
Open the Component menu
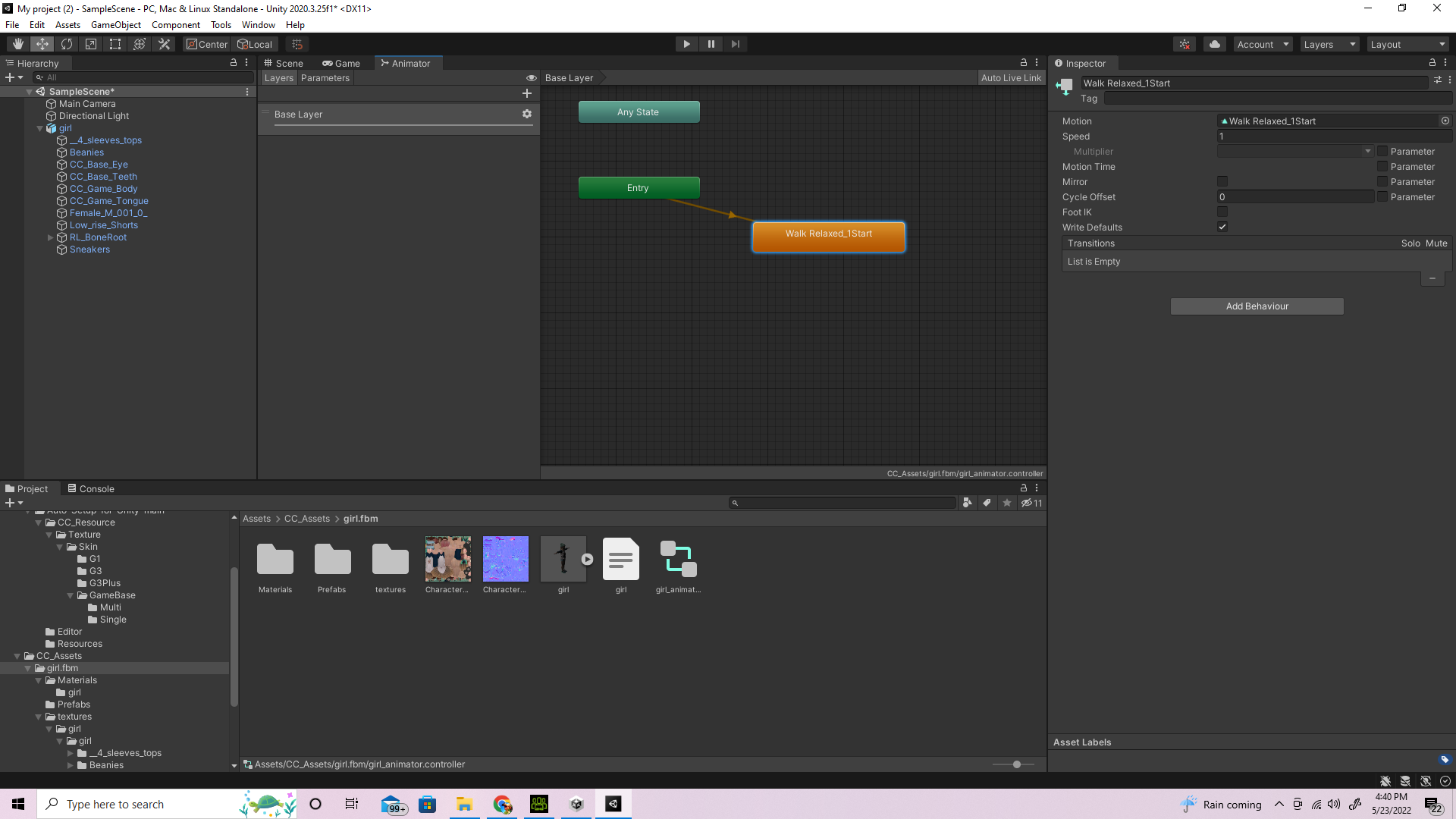(x=176, y=25)
